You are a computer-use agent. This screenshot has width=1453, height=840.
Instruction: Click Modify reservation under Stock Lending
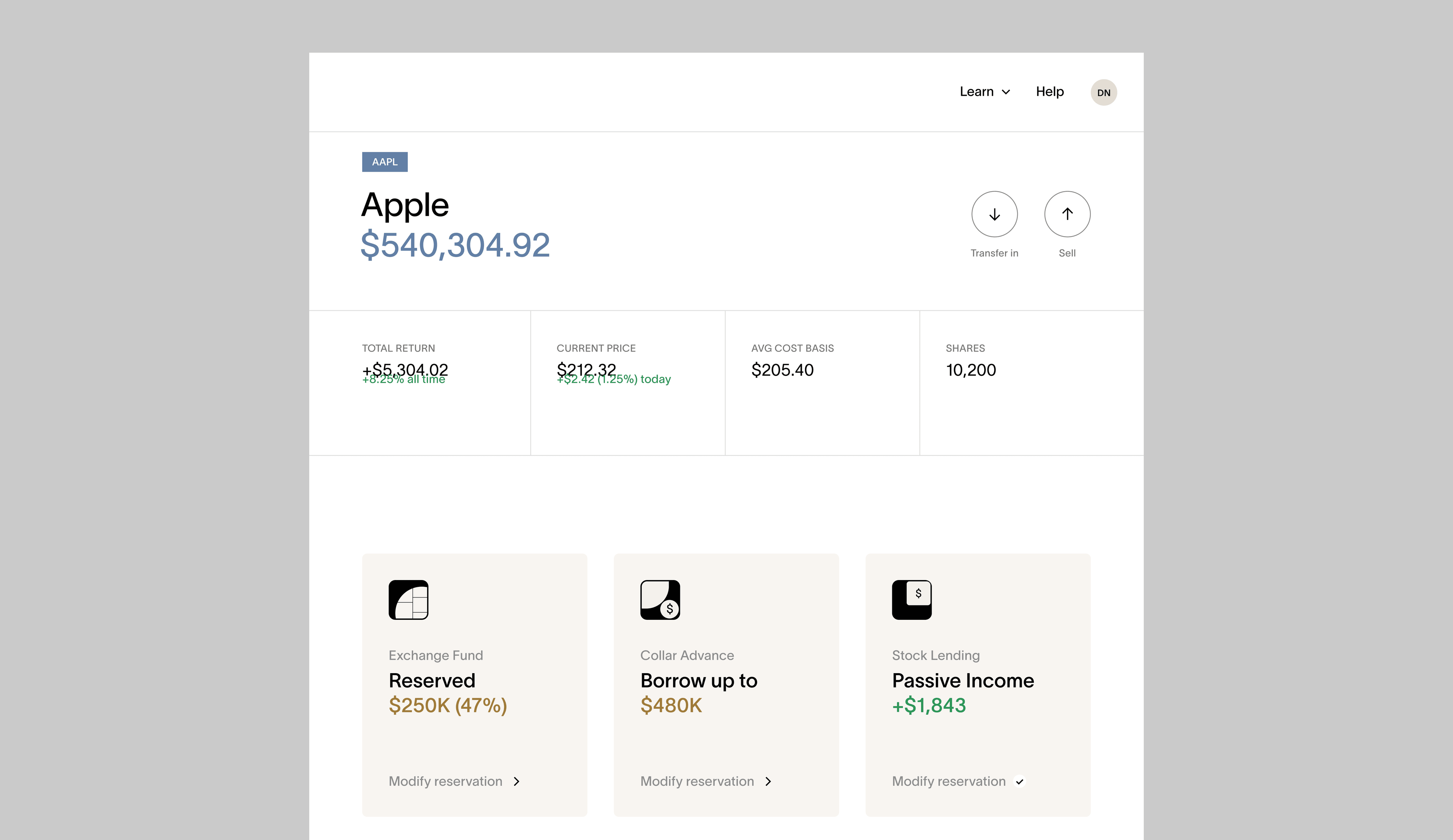pyautogui.click(x=949, y=781)
